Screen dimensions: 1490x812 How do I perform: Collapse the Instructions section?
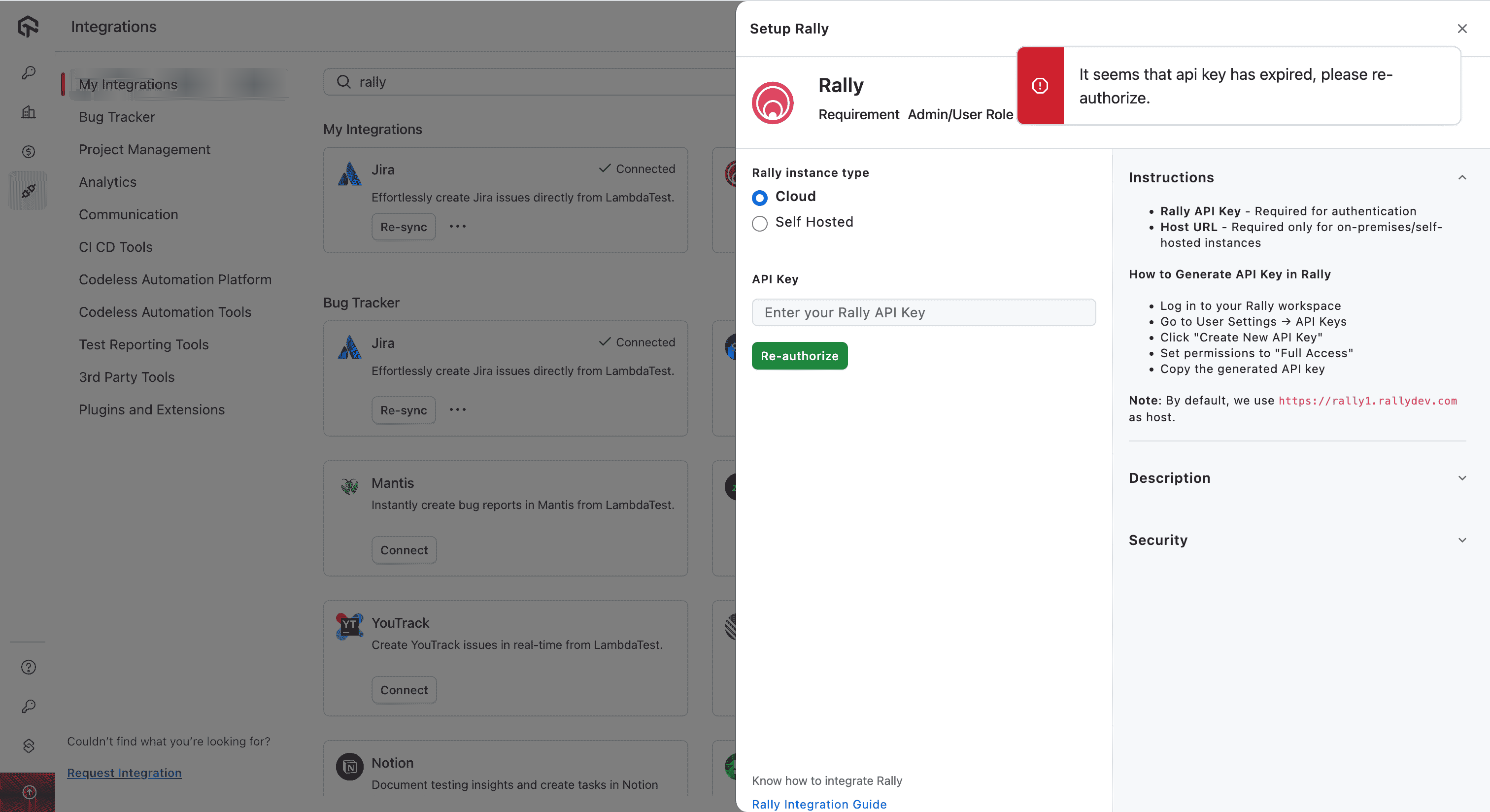tap(1462, 177)
